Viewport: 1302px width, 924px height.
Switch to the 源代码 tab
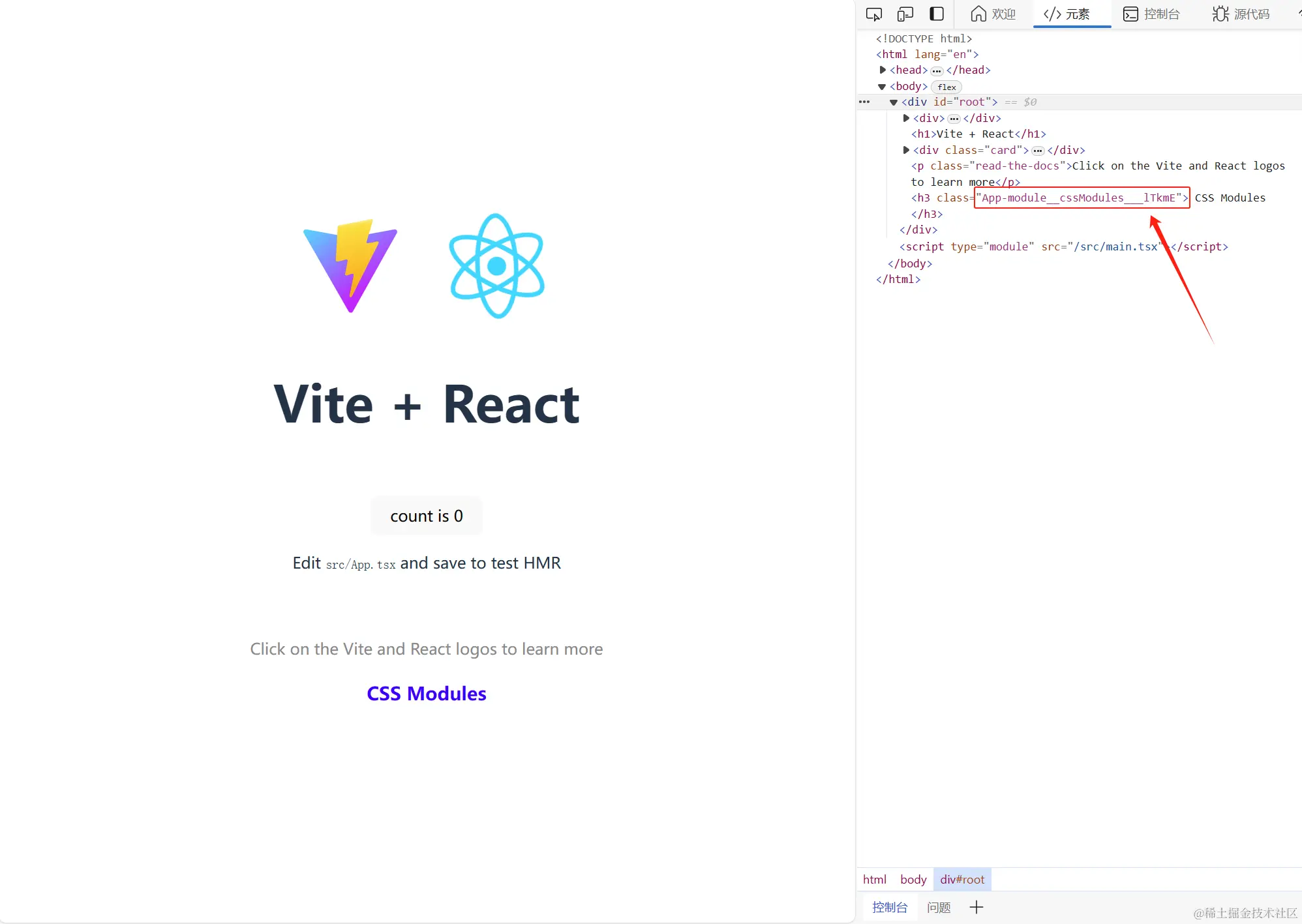tap(1241, 14)
